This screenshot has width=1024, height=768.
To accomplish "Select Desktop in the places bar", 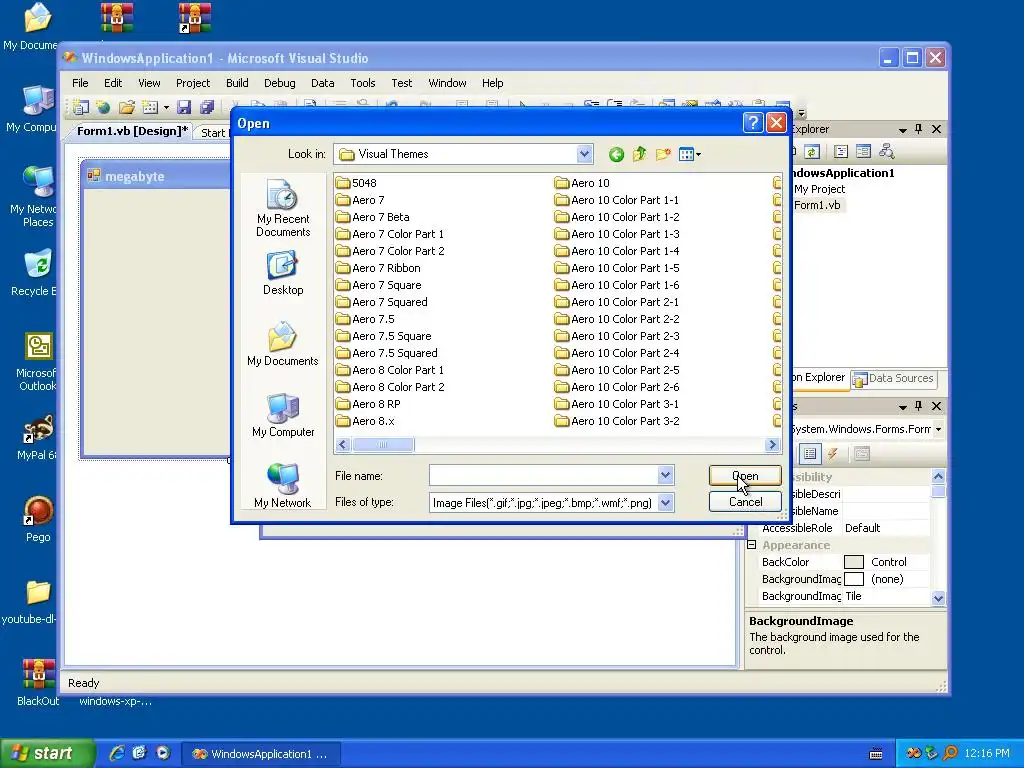I will coord(283,274).
